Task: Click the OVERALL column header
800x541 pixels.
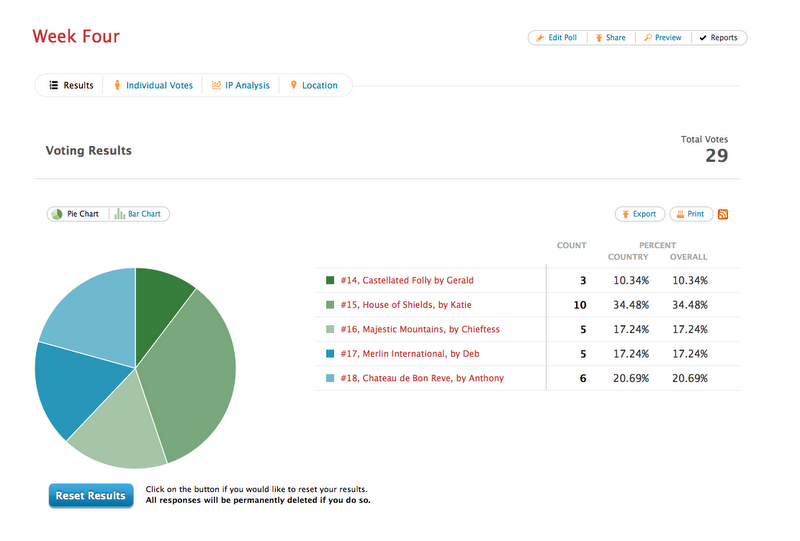Action: click(x=688, y=257)
